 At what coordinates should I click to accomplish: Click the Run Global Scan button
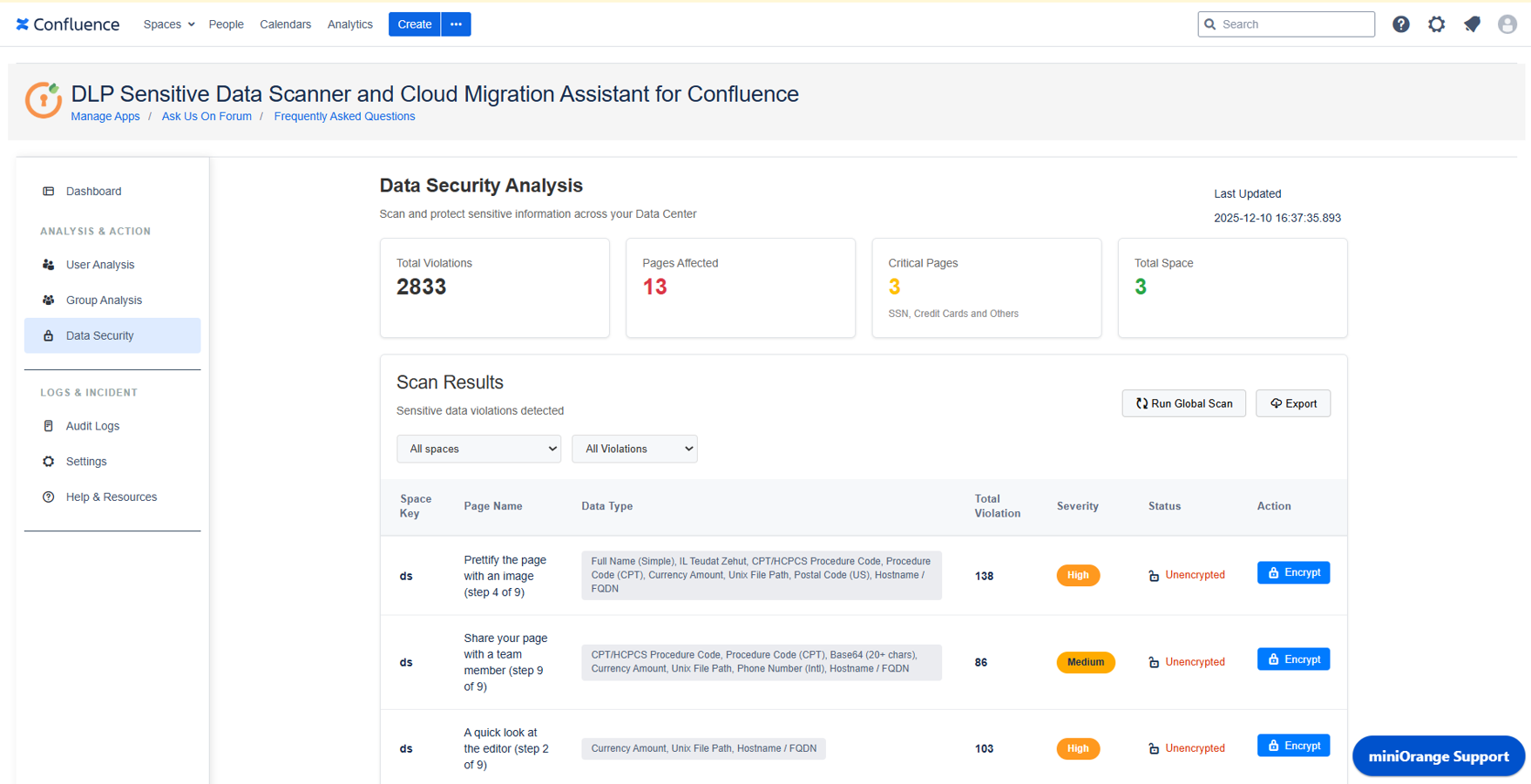1183,403
